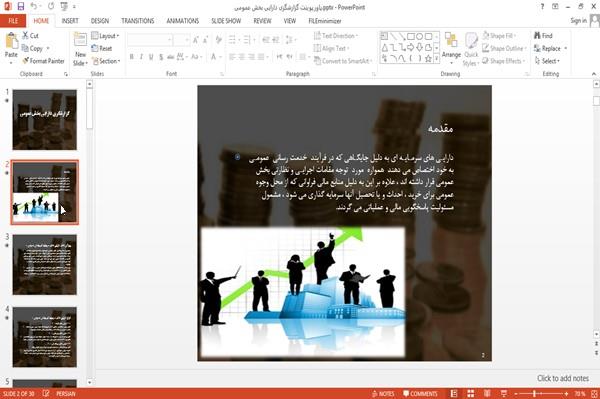Cut the selected content
This screenshot has height=399, width=600.
tap(30, 36)
